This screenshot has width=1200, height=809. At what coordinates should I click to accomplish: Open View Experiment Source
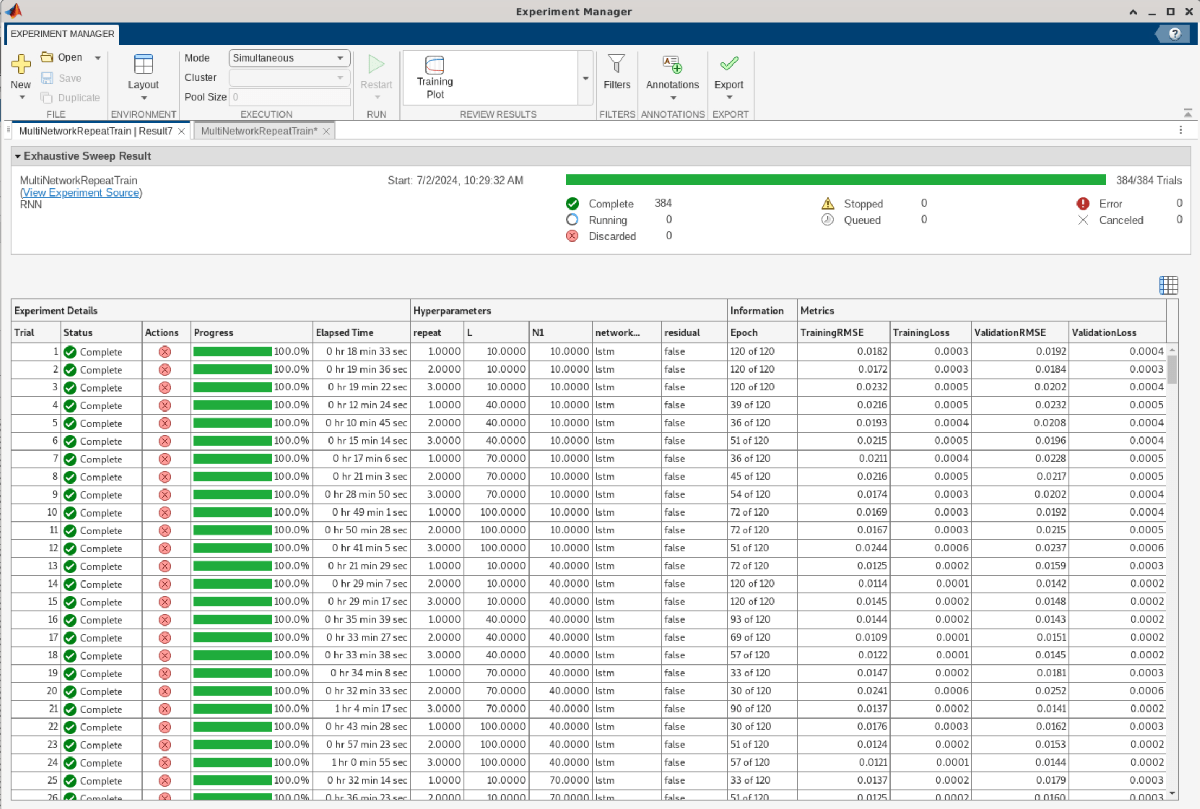80,192
